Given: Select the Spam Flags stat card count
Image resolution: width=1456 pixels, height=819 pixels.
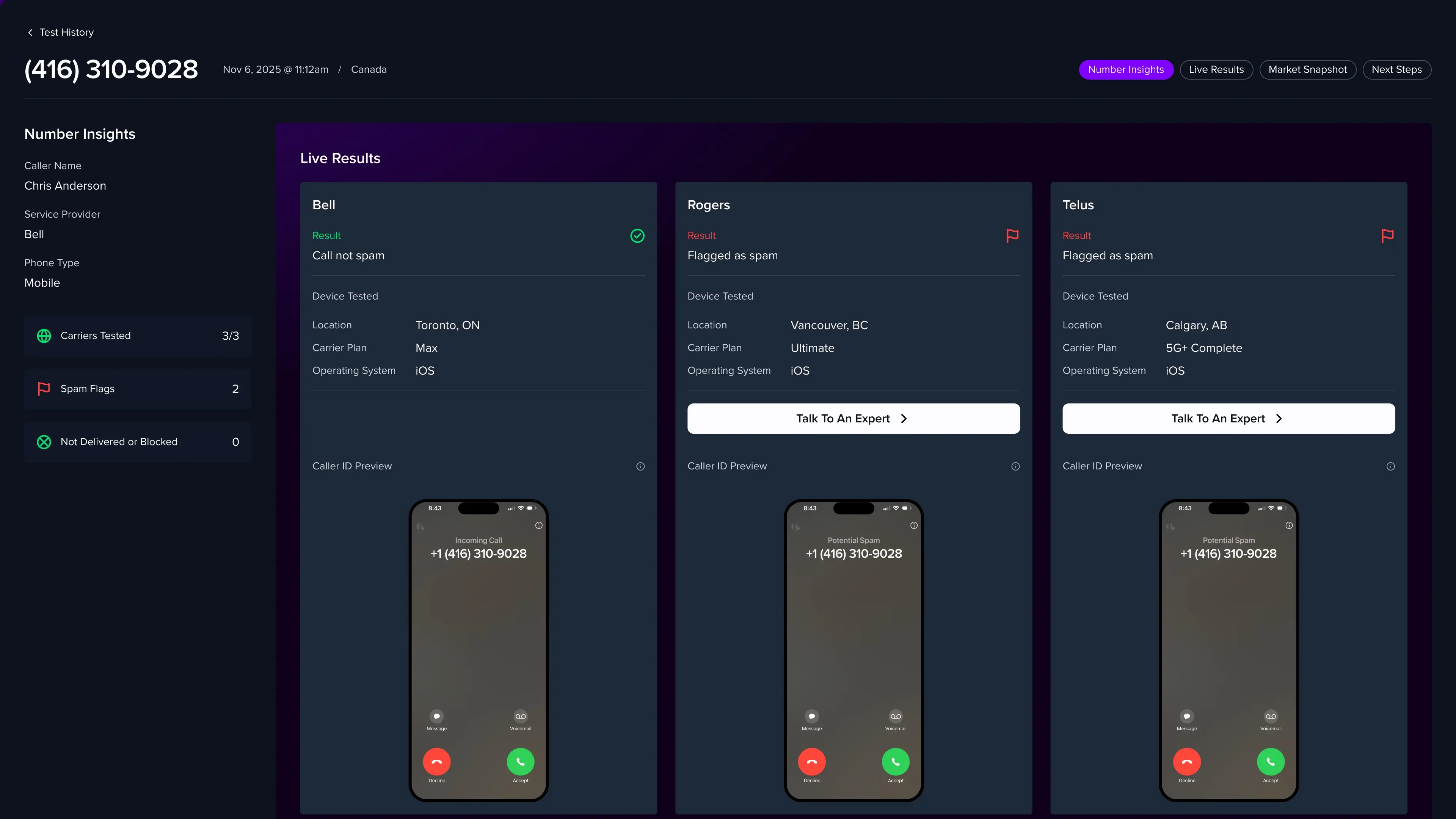Looking at the screenshot, I should pyautogui.click(x=235, y=389).
